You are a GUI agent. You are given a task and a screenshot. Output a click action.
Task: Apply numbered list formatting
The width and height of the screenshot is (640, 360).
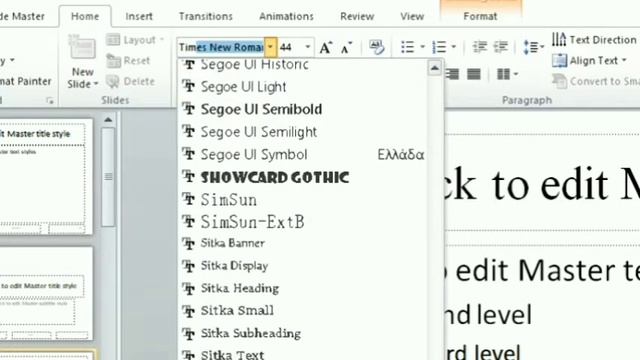click(440, 47)
